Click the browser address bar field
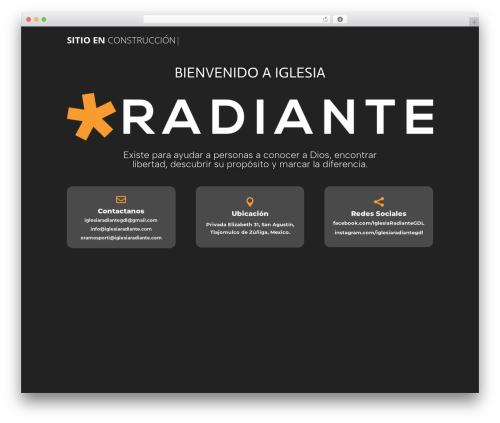 [x=237, y=19]
